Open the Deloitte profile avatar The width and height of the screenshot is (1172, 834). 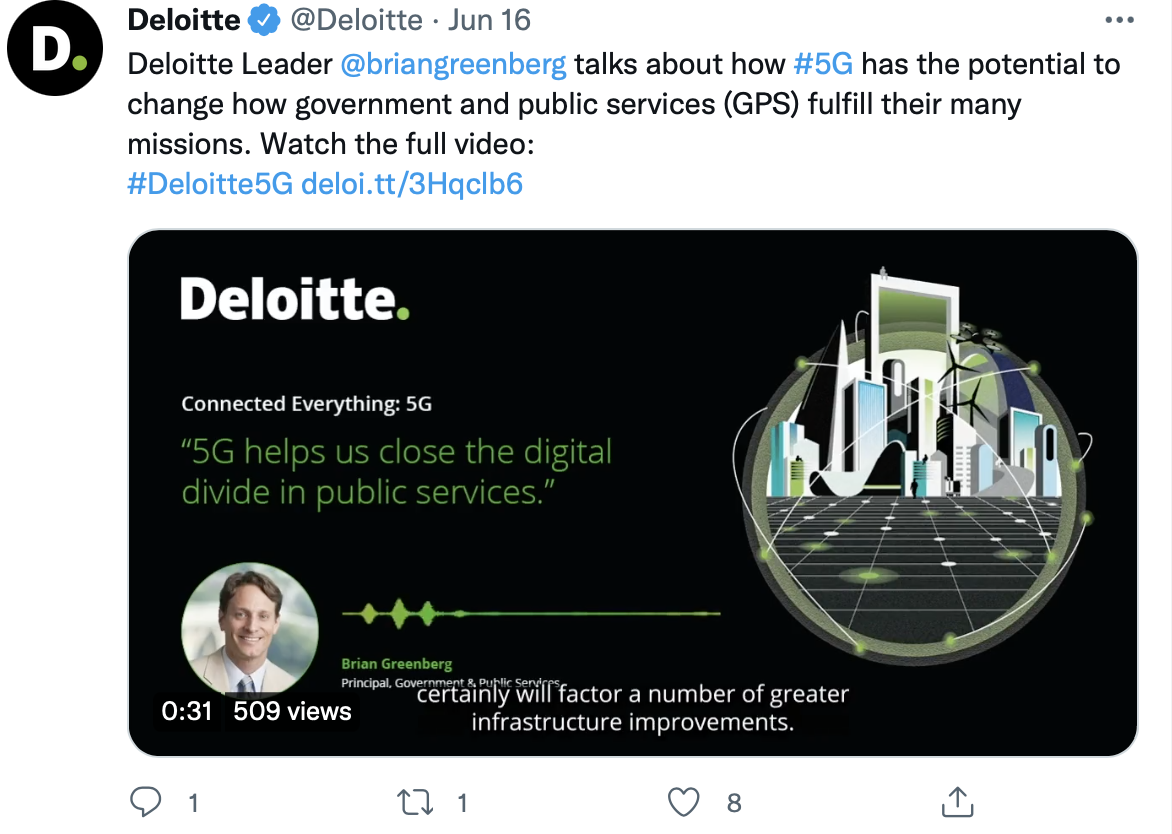coord(55,47)
